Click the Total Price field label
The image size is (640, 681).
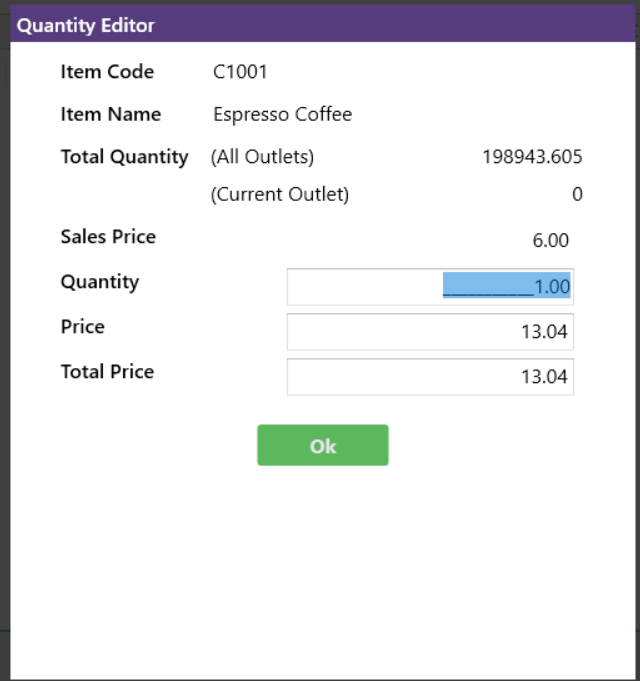[x=107, y=372]
